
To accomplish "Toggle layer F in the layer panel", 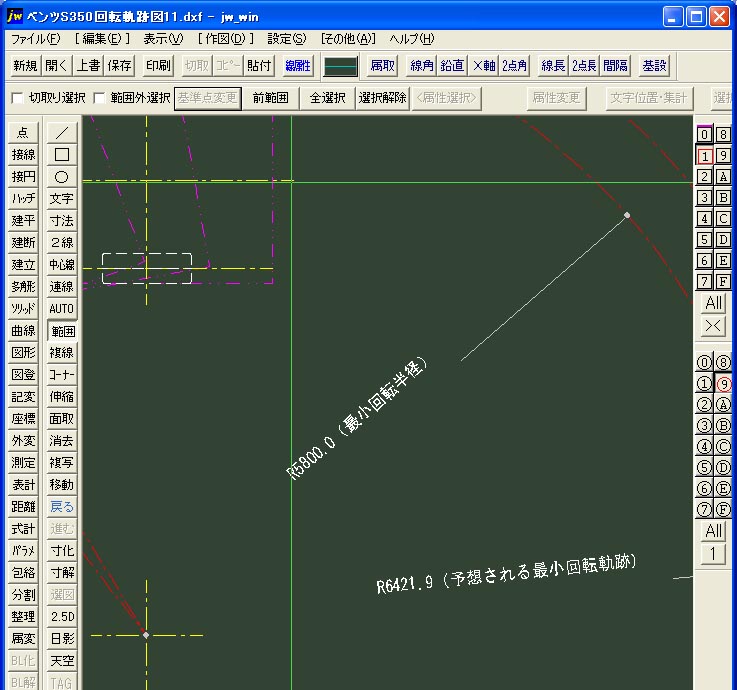I will pyautogui.click(x=723, y=282).
